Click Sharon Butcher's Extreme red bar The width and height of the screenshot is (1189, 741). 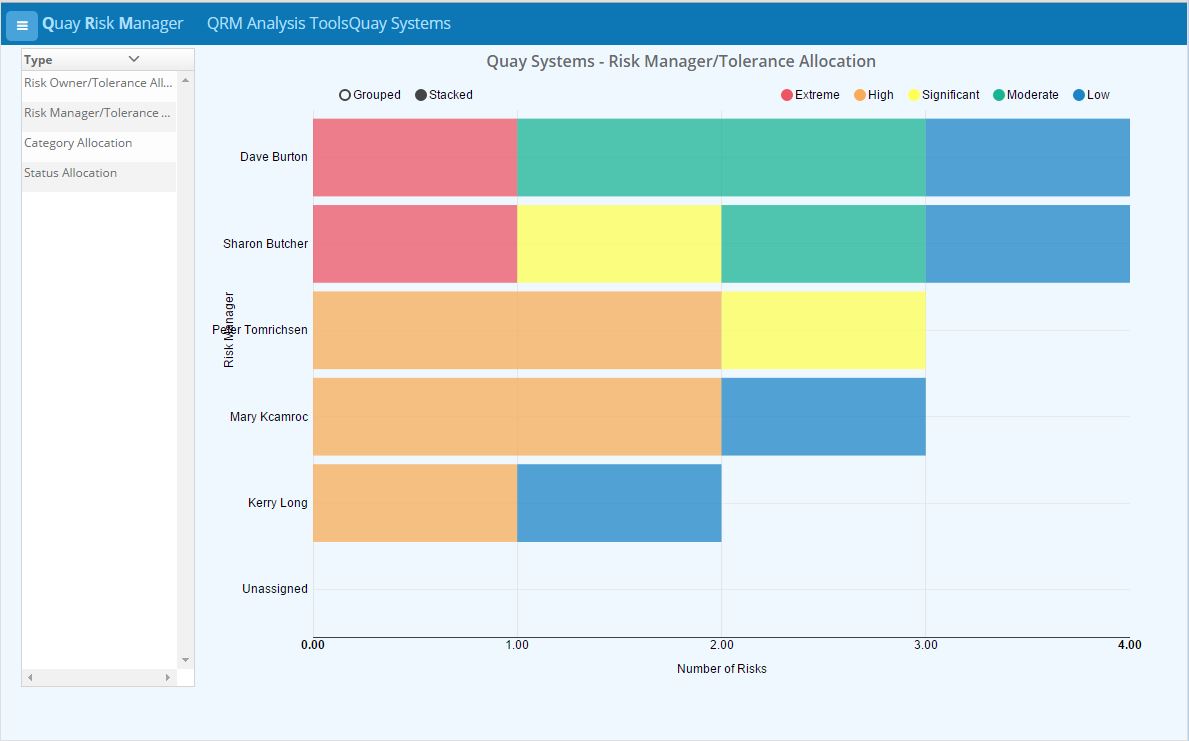pos(415,243)
